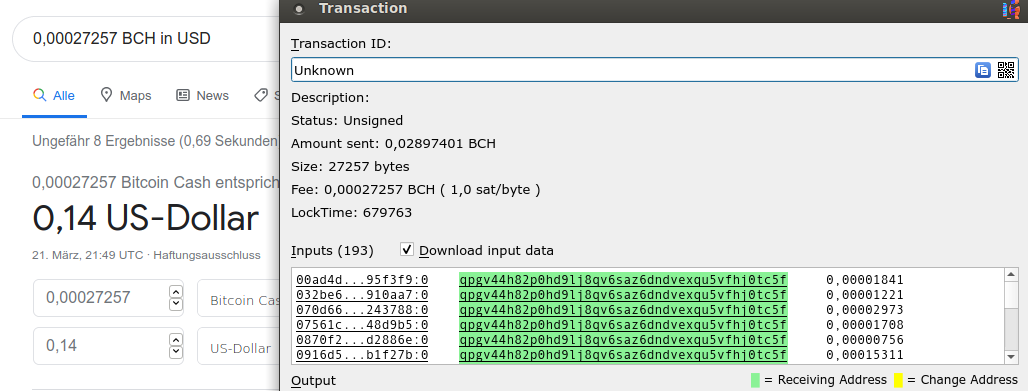Image resolution: width=1028 pixels, height=391 pixels.
Task: Click the Fee line showing 0,00027257 BCH
Action: point(416,190)
